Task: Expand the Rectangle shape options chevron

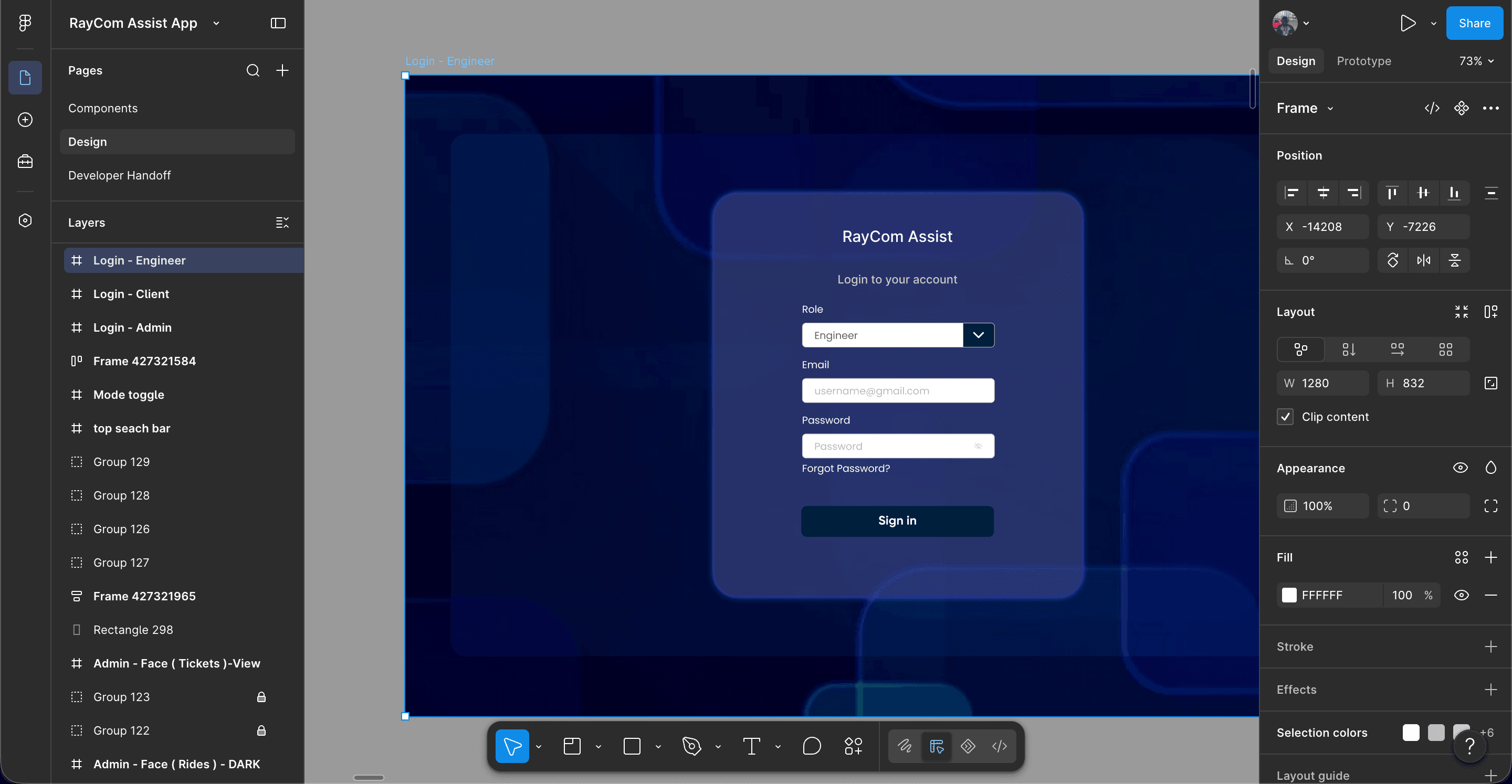Action: (x=658, y=746)
